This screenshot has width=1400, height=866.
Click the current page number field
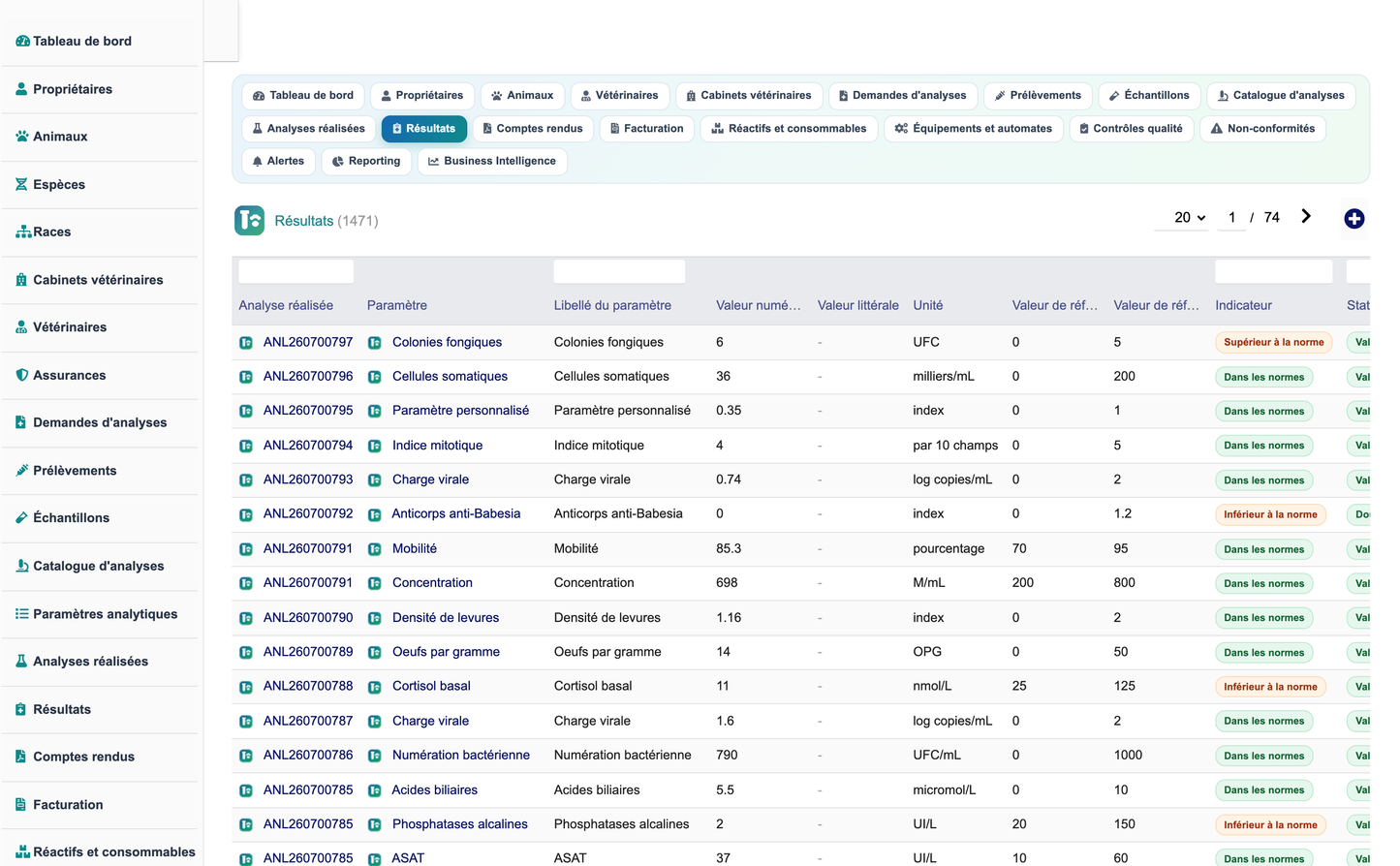tap(1232, 218)
